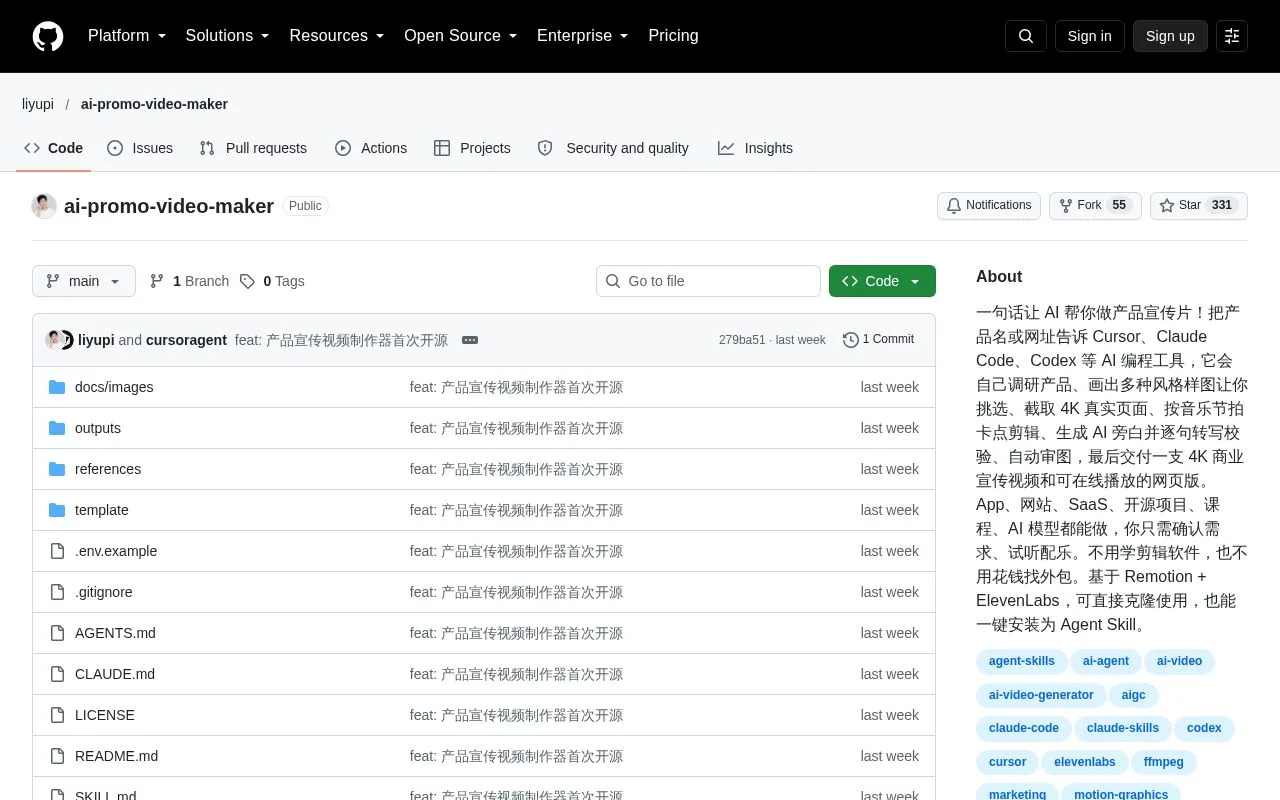Expand the Platform menu
The height and width of the screenshot is (800, 1280).
point(127,36)
